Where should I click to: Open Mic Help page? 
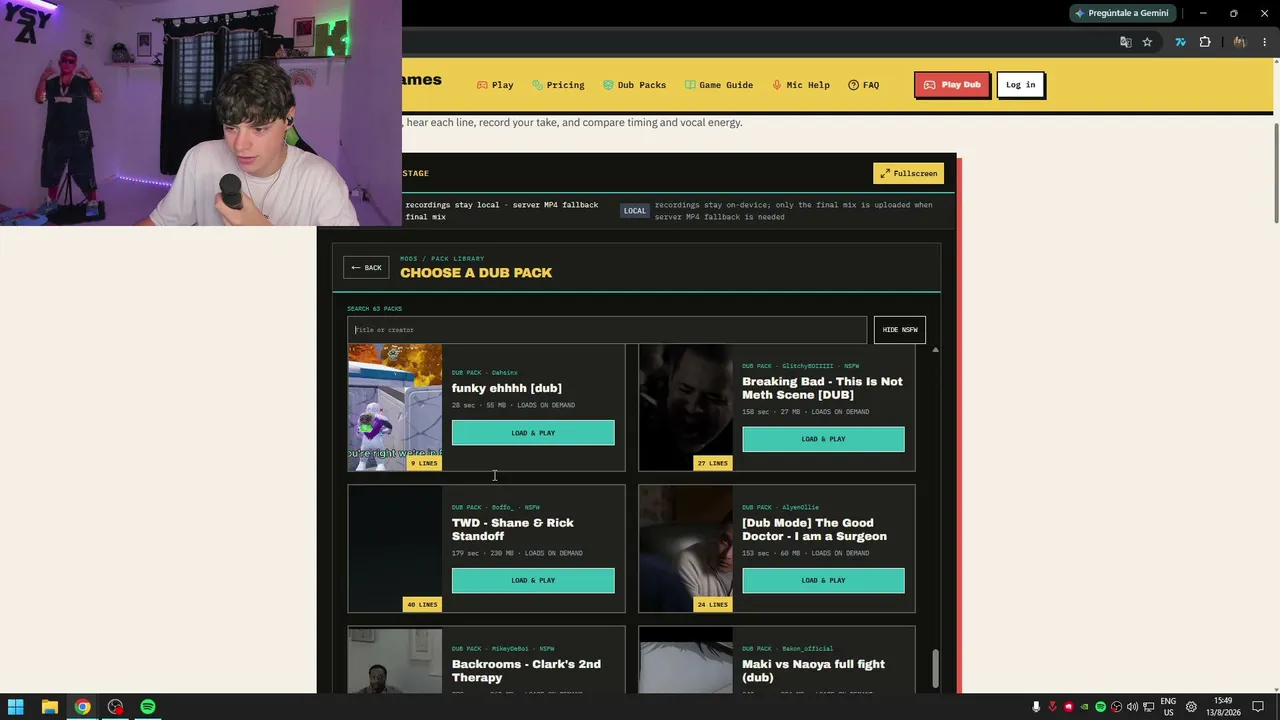(x=801, y=85)
